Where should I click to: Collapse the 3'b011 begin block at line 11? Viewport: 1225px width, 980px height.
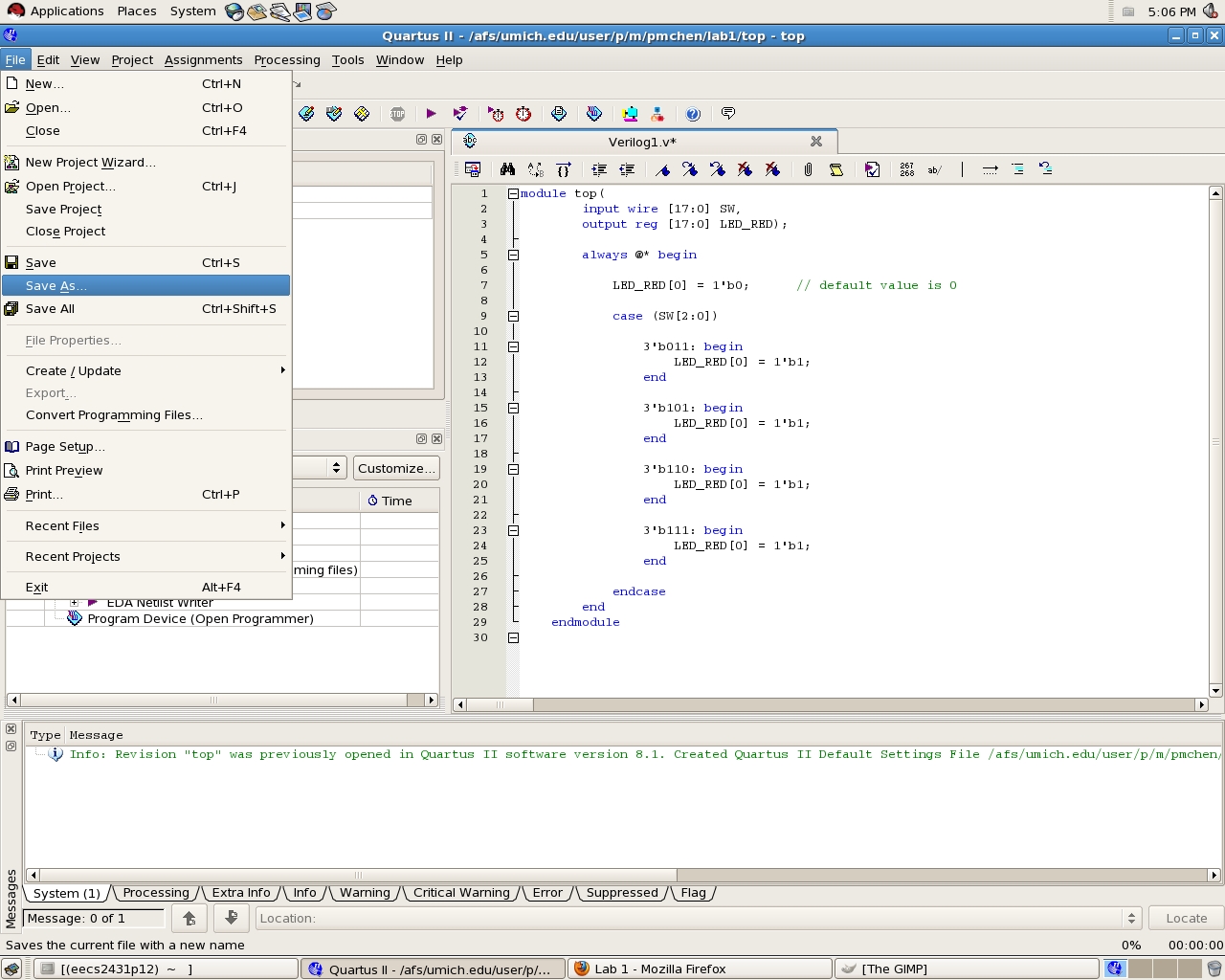[x=513, y=346]
